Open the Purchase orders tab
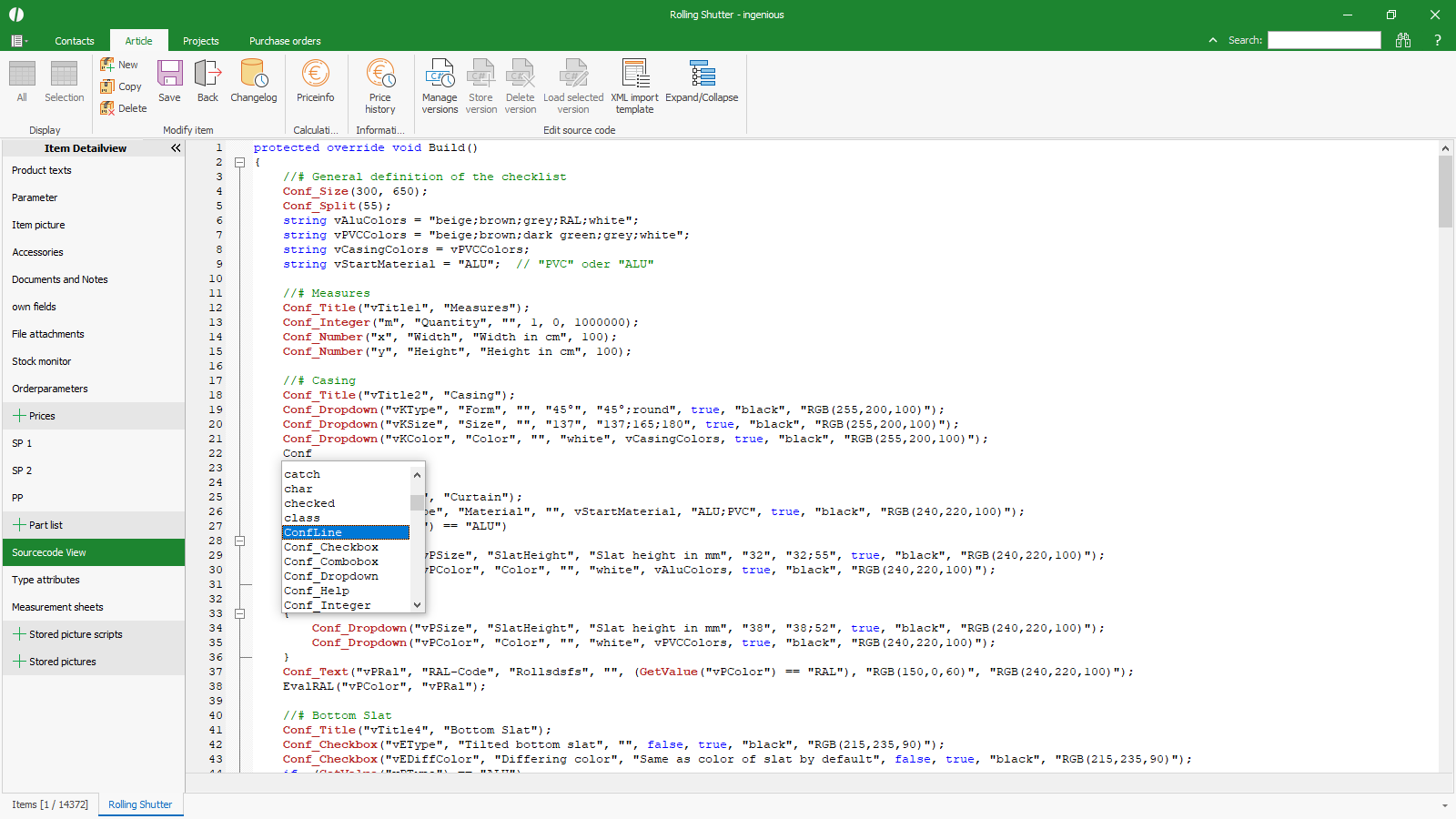This screenshot has width=1456, height=819. [x=285, y=41]
